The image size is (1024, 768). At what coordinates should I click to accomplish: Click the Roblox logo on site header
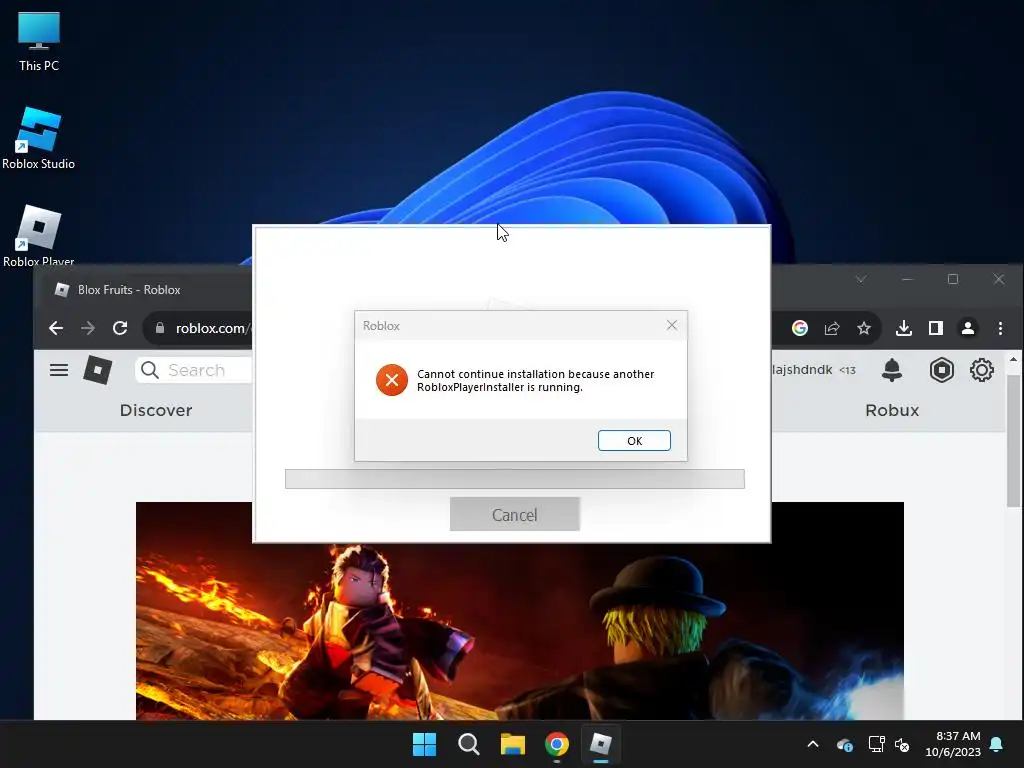[98, 370]
